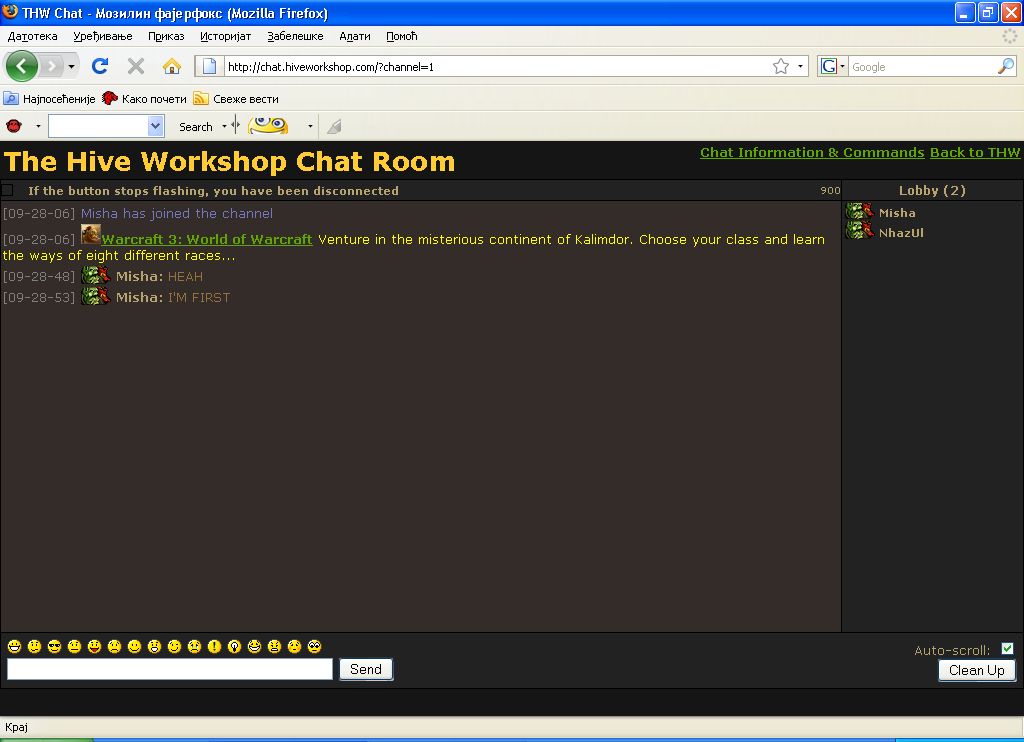This screenshot has width=1024, height=742.
Task: Open the Историјат menu
Action: (225, 36)
